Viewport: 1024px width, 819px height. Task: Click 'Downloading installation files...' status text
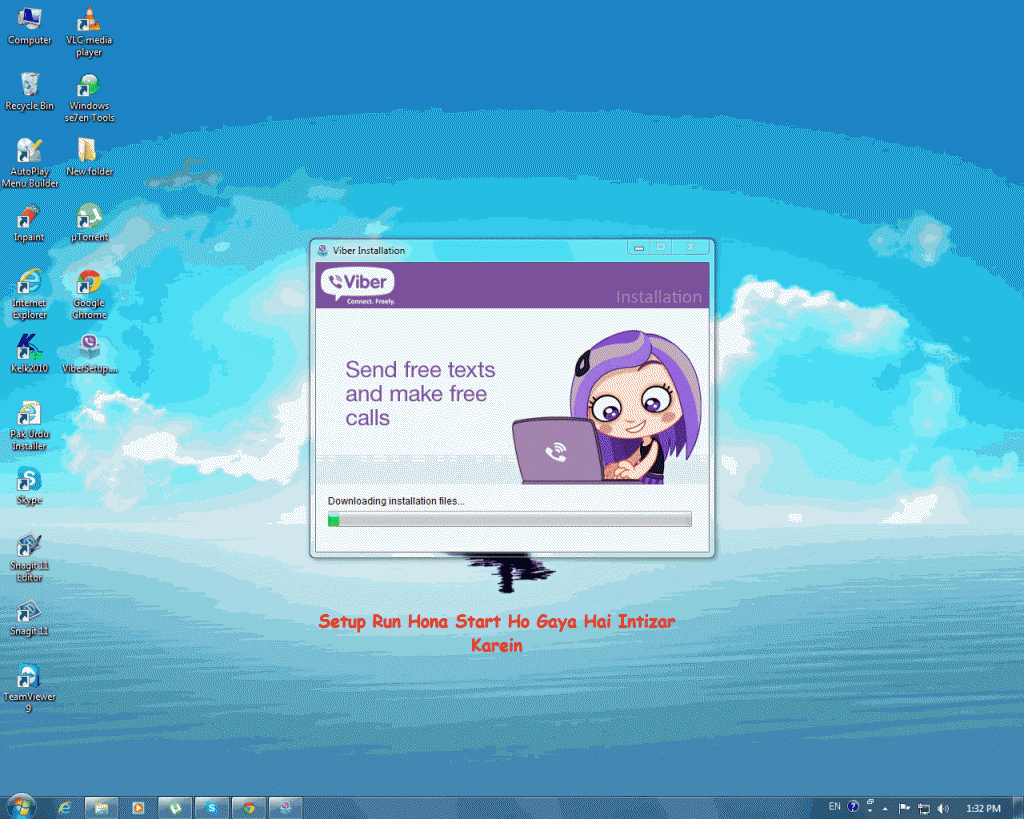[396, 501]
